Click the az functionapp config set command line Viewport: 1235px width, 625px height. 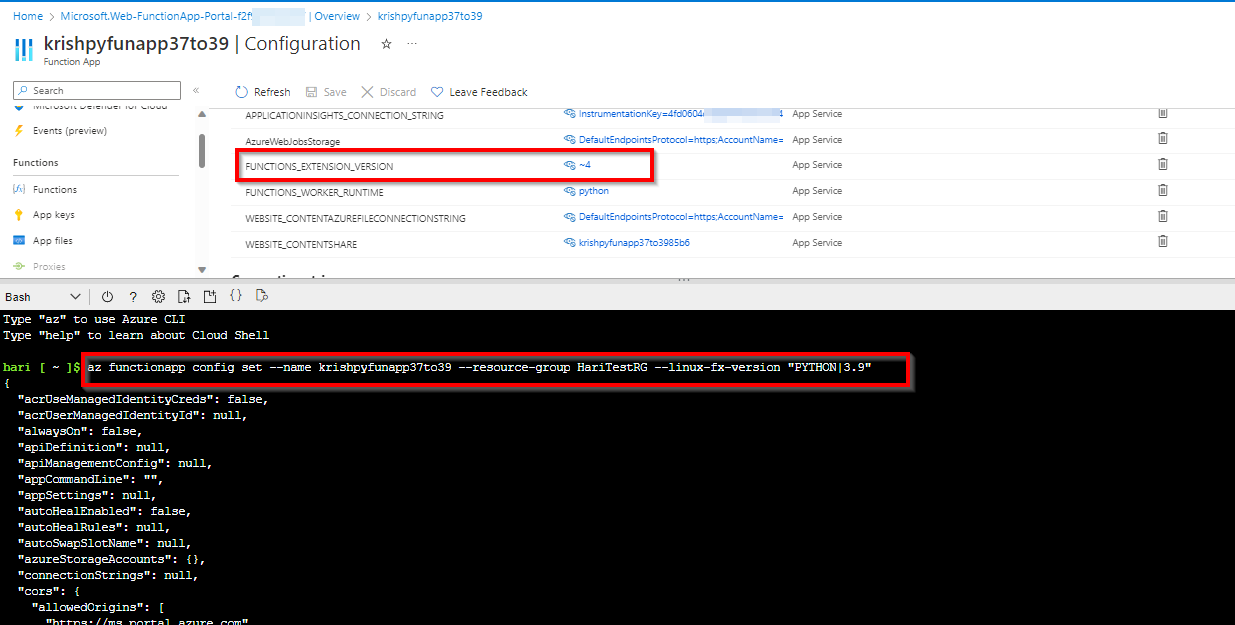click(479, 368)
